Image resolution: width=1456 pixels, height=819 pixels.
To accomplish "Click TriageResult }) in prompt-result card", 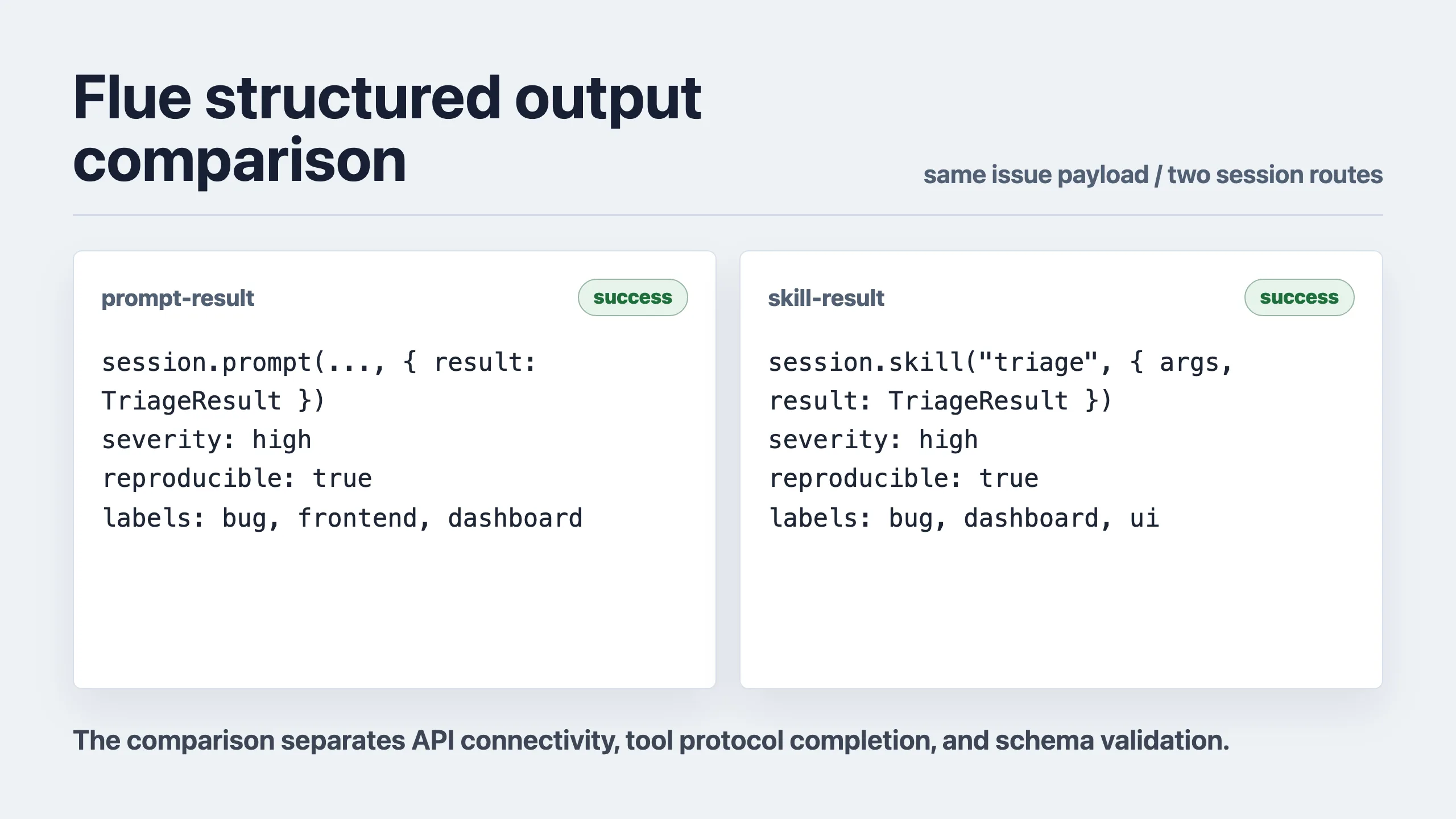I will coord(213,401).
